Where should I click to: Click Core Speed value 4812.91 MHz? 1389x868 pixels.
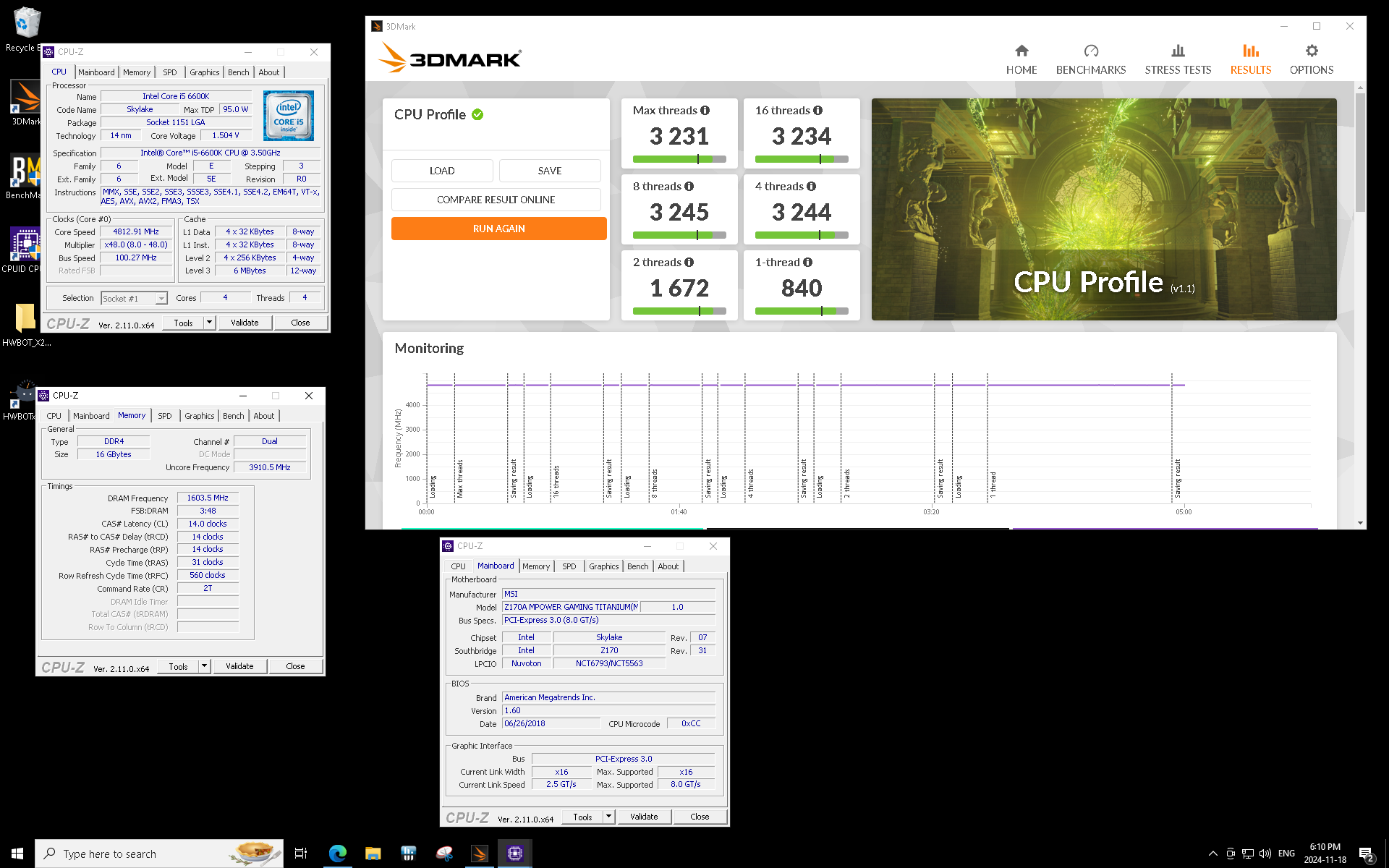tap(136, 231)
